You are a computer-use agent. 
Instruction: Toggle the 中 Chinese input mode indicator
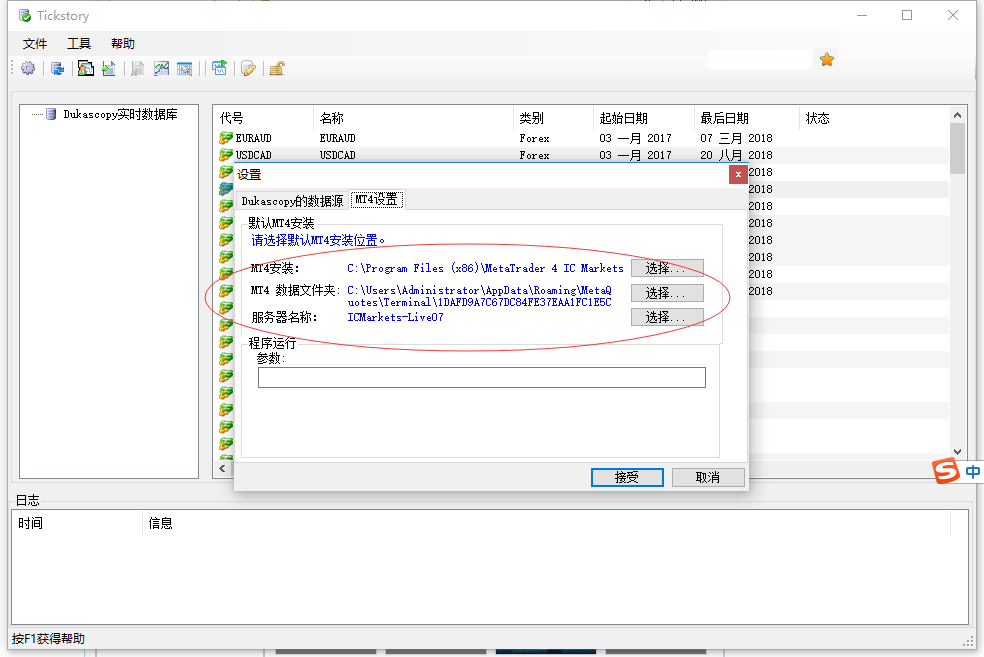click(x=973, y=471)
